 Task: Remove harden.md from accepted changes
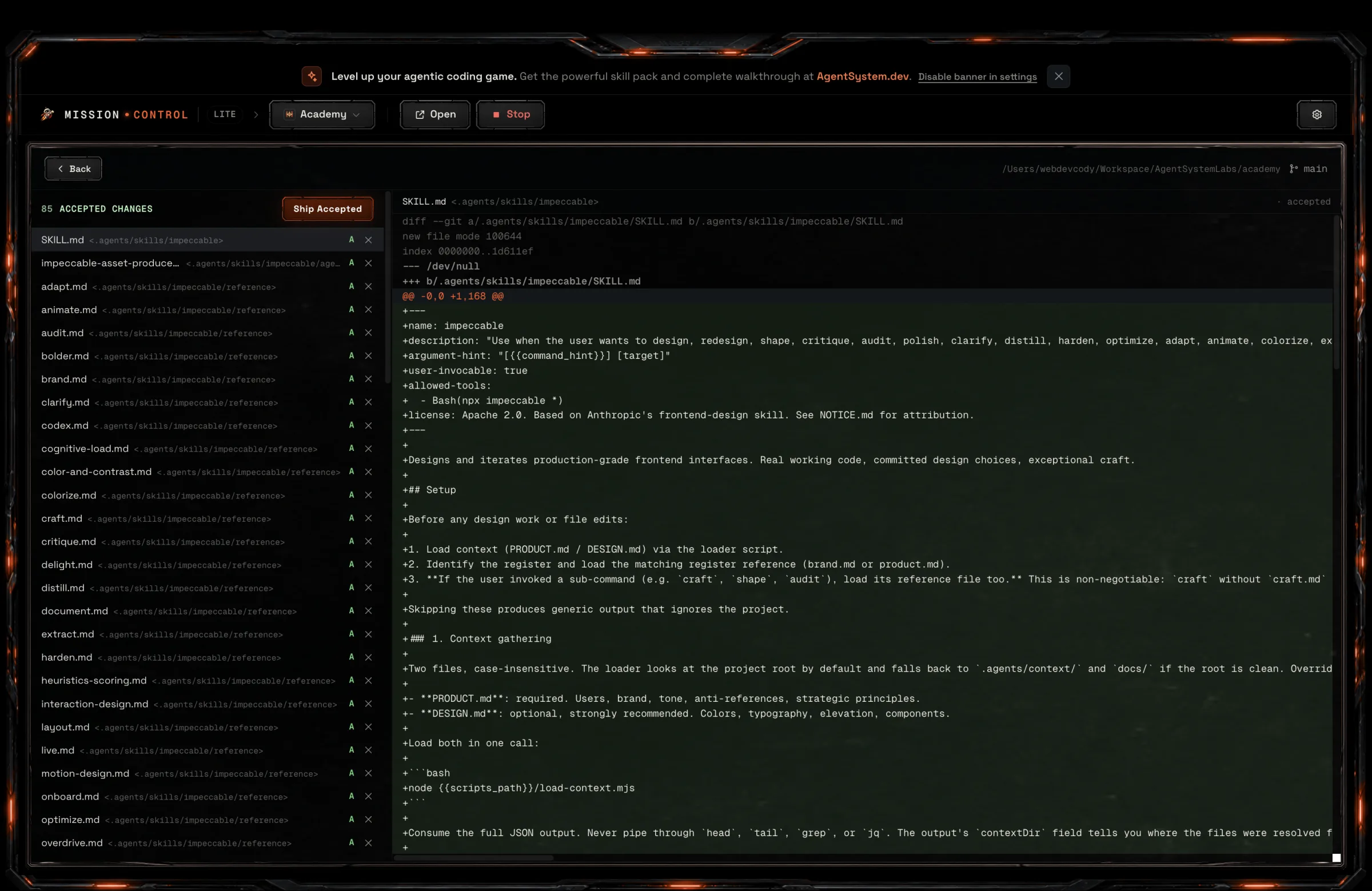pyautogui.click(x=368, y=657)
